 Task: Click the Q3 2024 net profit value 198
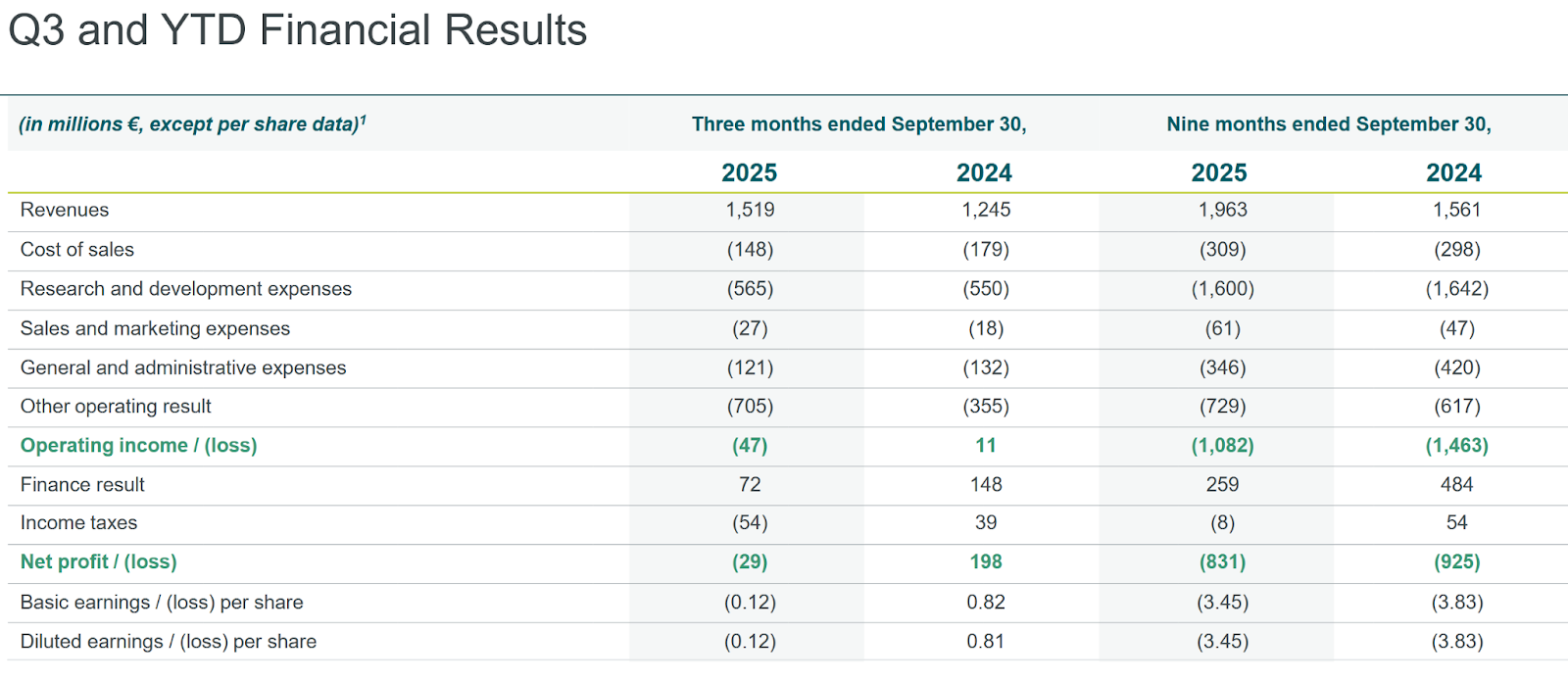pos(986,562)
